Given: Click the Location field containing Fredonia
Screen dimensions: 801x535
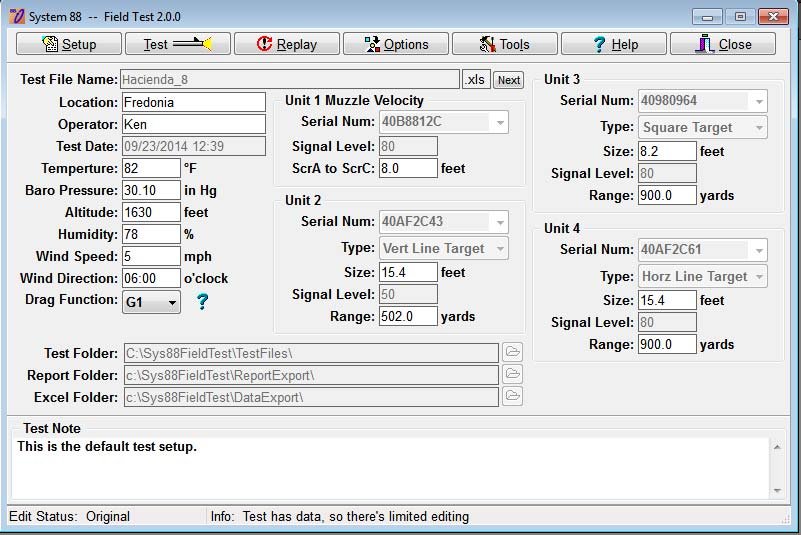Looking at the screenshot, I should pos(193,102).
